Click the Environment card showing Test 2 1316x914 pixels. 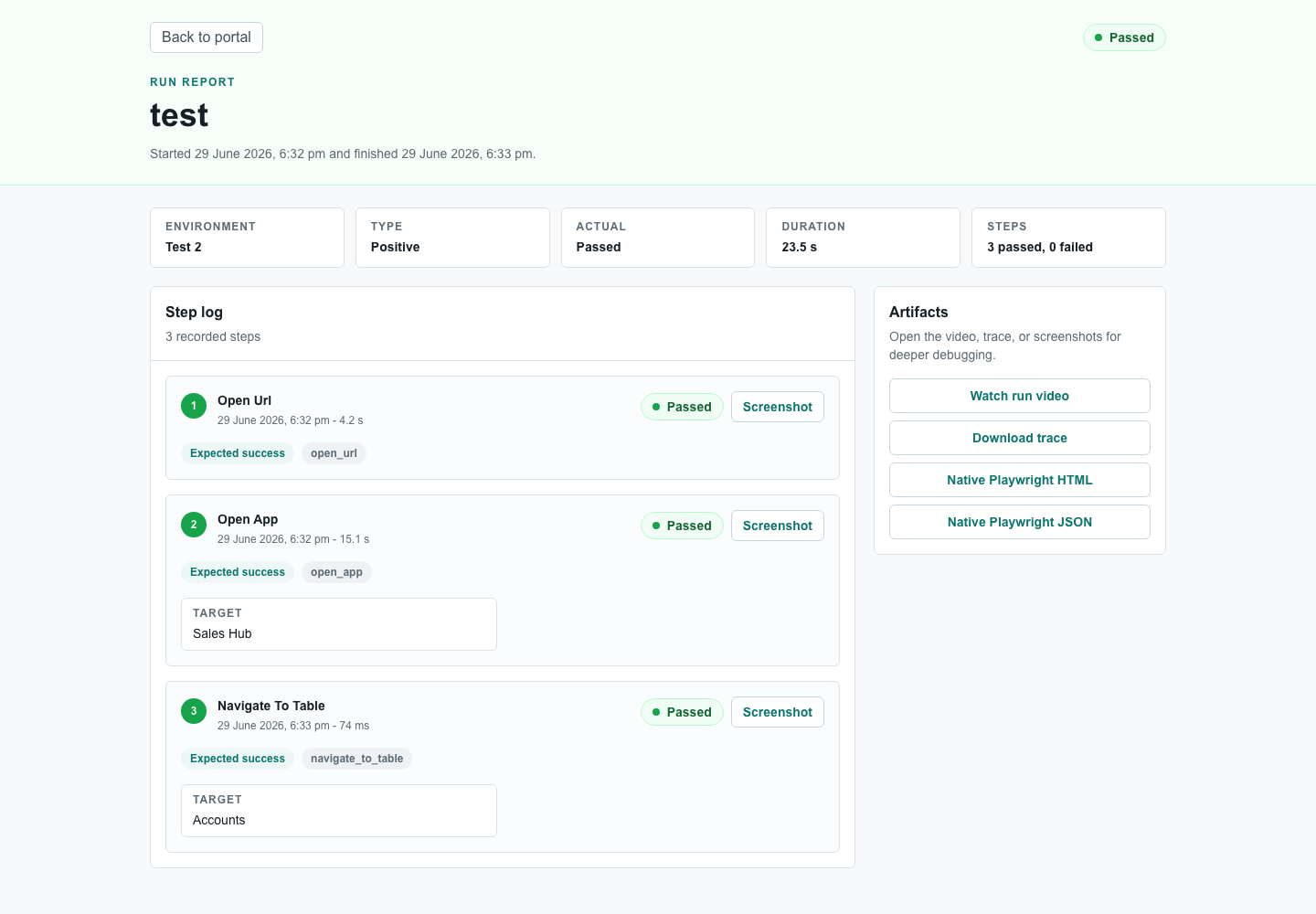point(247,238)
